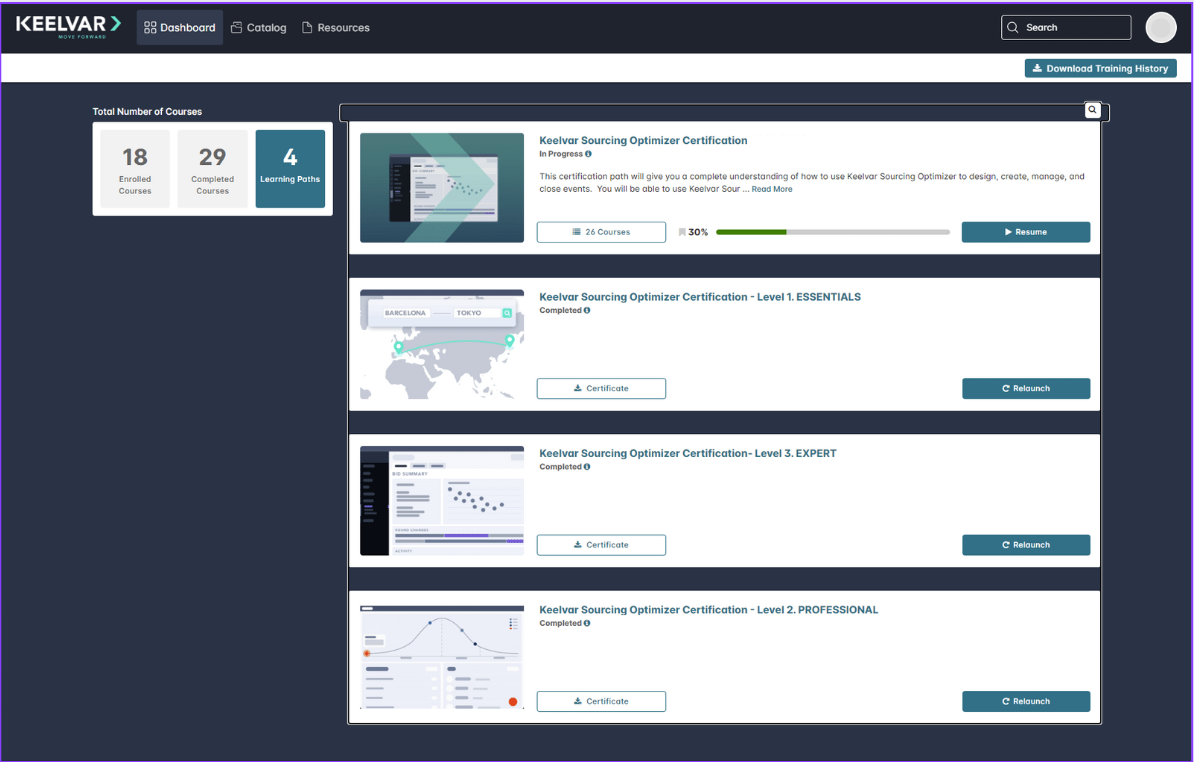Open the user profile avatar
Image resolution: width=1194 pixels, height=762 pixels.
(x=1161, y=27)
